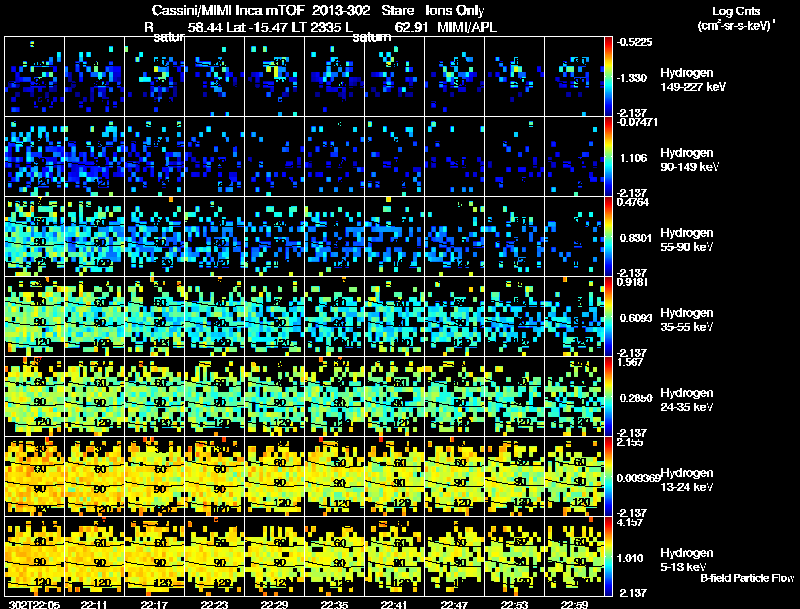Select the 'Hydrogen 55-90 keV' row label
The image size is (800, 609).
click(x=687, y=240)
